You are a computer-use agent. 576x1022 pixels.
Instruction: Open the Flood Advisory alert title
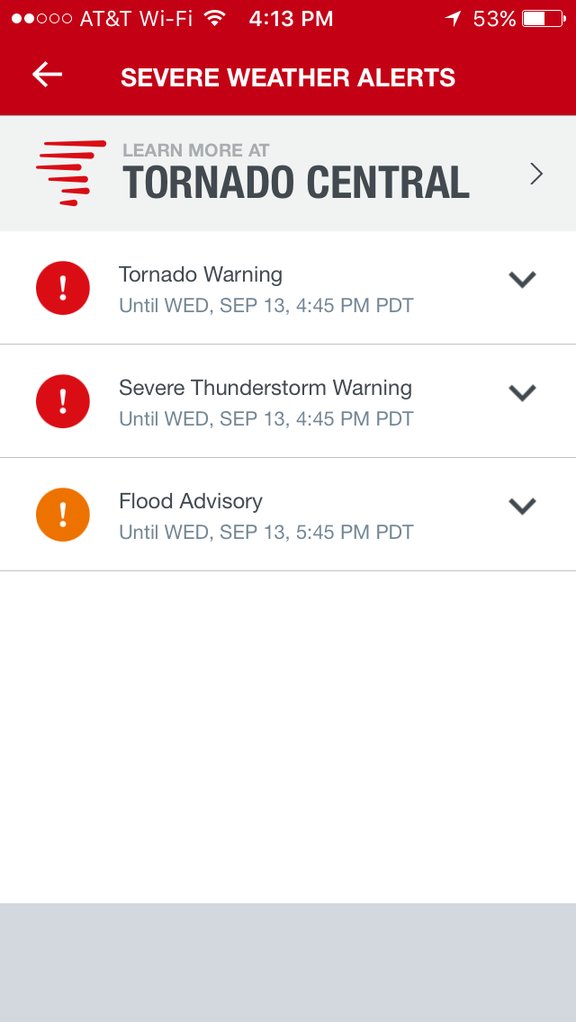pyautogui.click(x=190, y=501)
